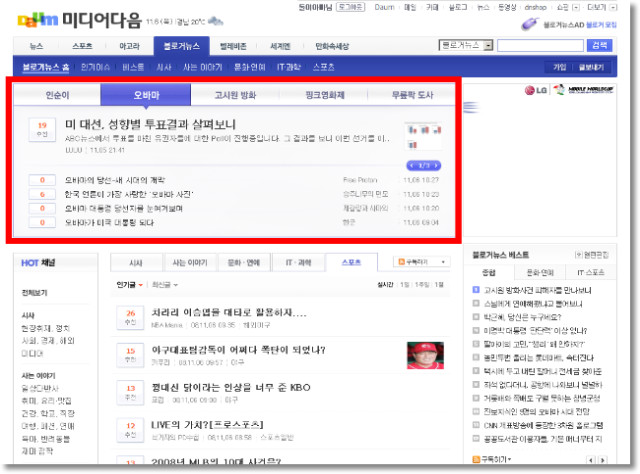Open the 무릎팍 도사 issue tab
This screenshot has width=640, height=474.
coord(412,95)
